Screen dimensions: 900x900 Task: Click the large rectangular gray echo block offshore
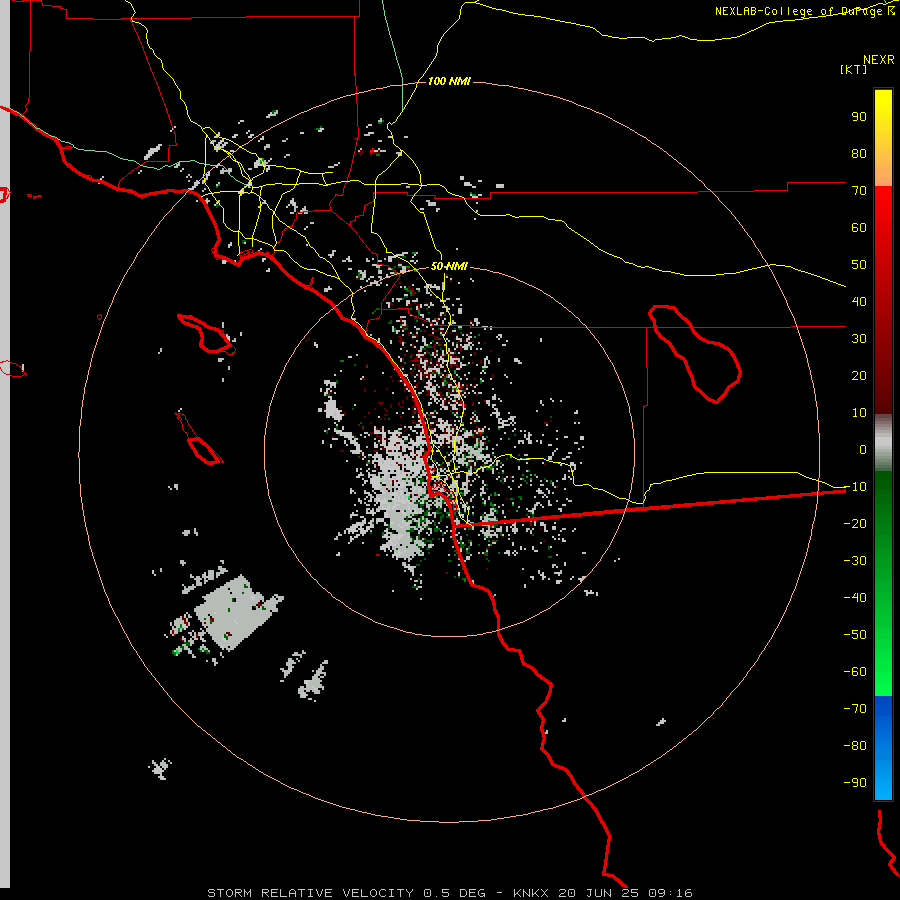[238, 612]
